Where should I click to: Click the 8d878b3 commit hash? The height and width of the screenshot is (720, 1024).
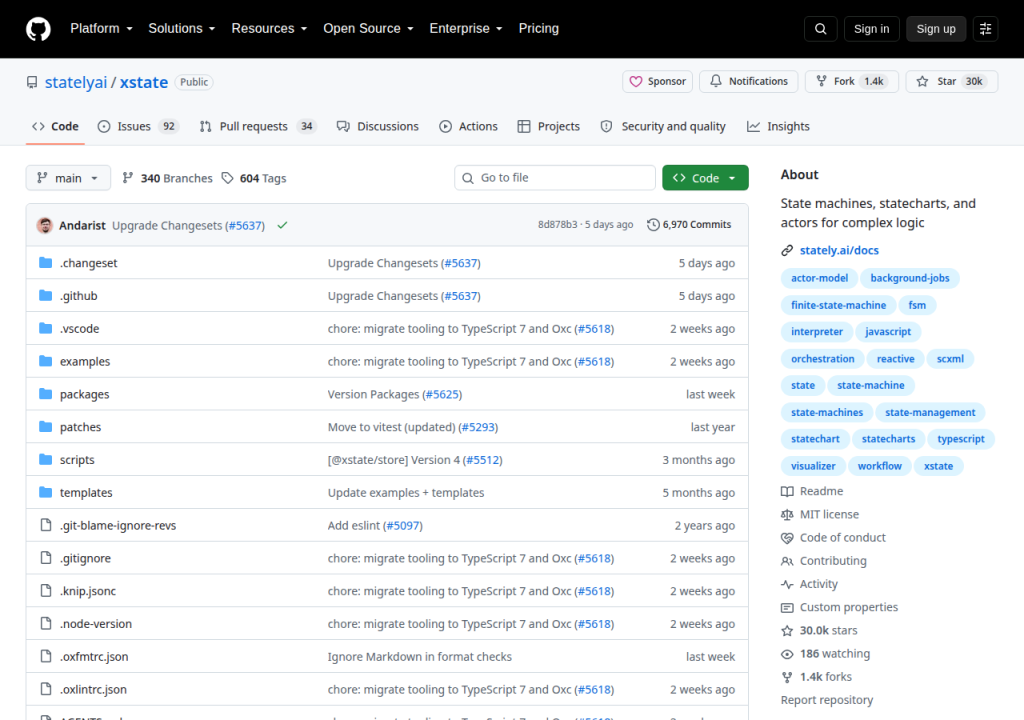[x=558, y=225]
